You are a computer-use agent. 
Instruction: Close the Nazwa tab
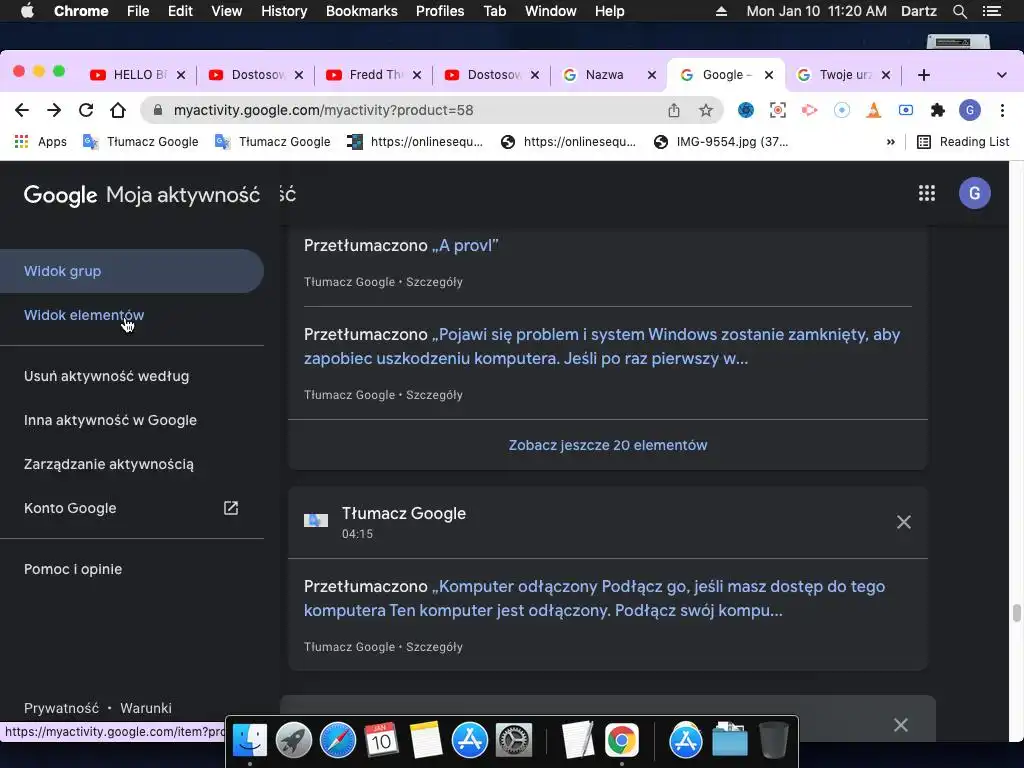click(x=652, y=75)
